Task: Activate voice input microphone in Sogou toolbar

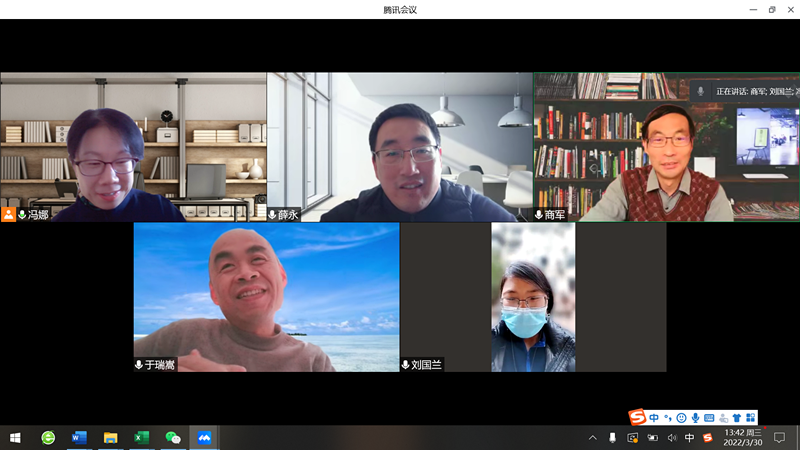Action: point(695,417)
